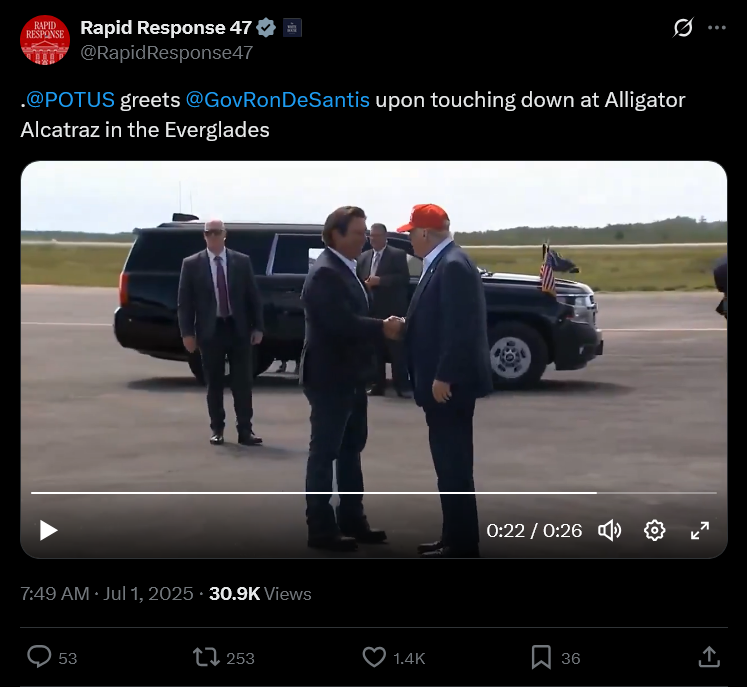Click the @RapidResponse47 handle

pos(167,53)
